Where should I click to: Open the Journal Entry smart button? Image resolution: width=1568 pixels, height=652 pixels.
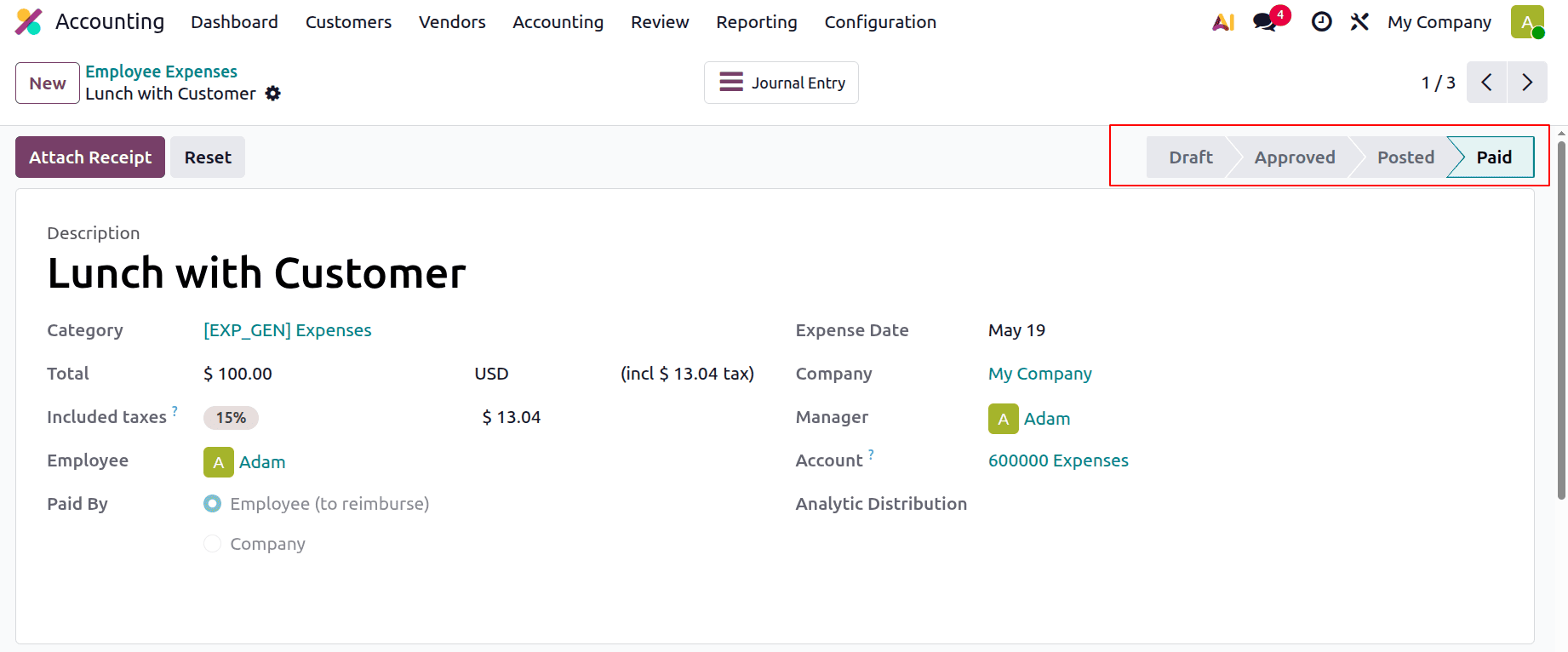click(781, 83)
